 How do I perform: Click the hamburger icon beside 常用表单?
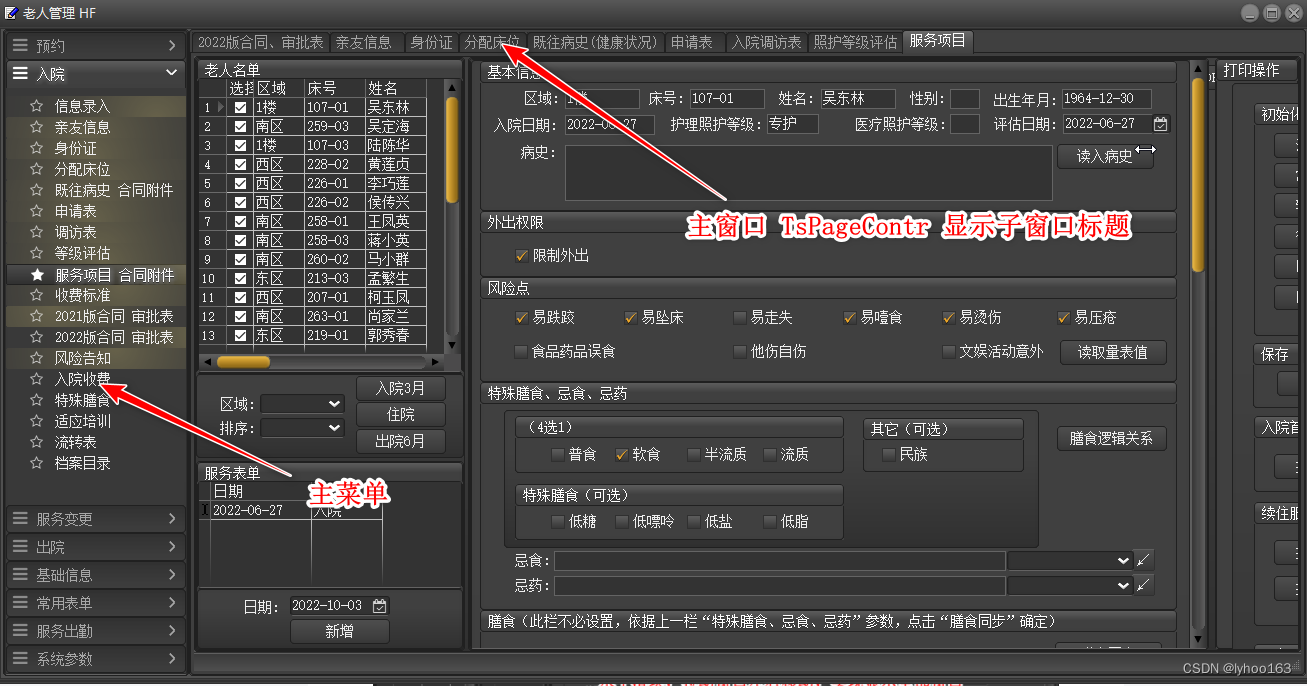22,602
